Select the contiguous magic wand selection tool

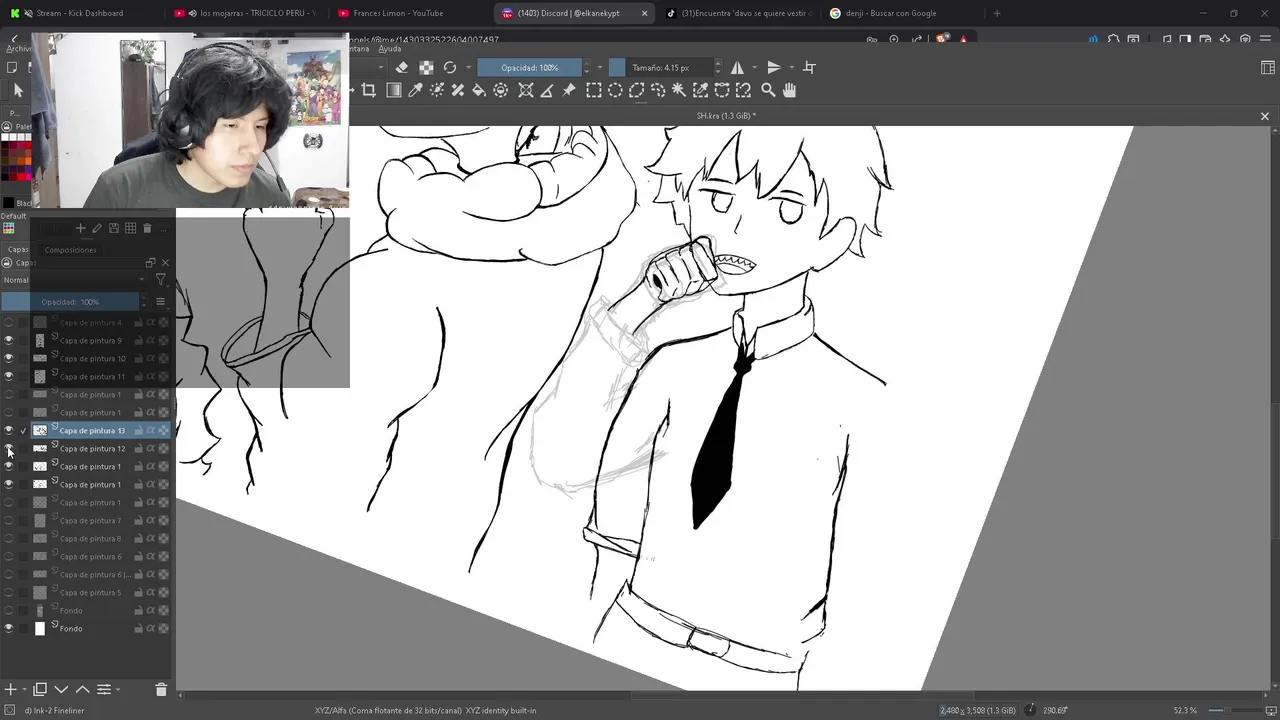[679, 90]
